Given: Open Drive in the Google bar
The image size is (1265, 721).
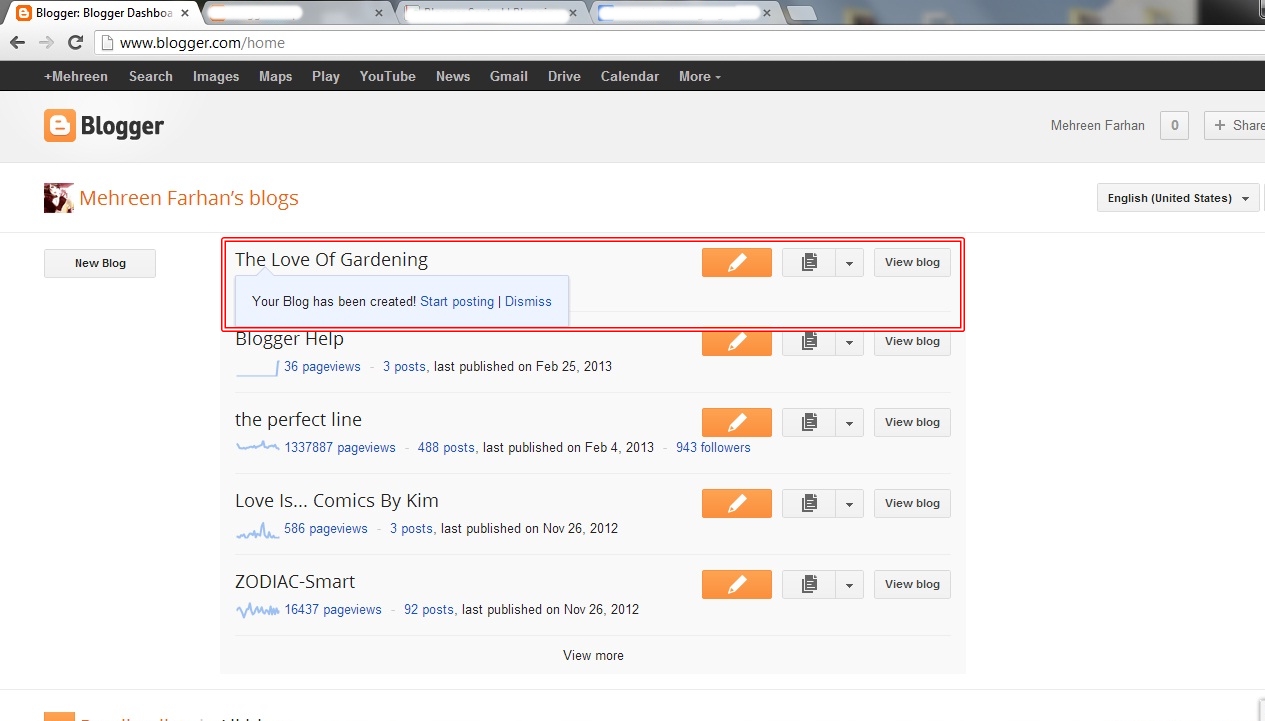Looking at the screenshot, I should coord(564,76).
